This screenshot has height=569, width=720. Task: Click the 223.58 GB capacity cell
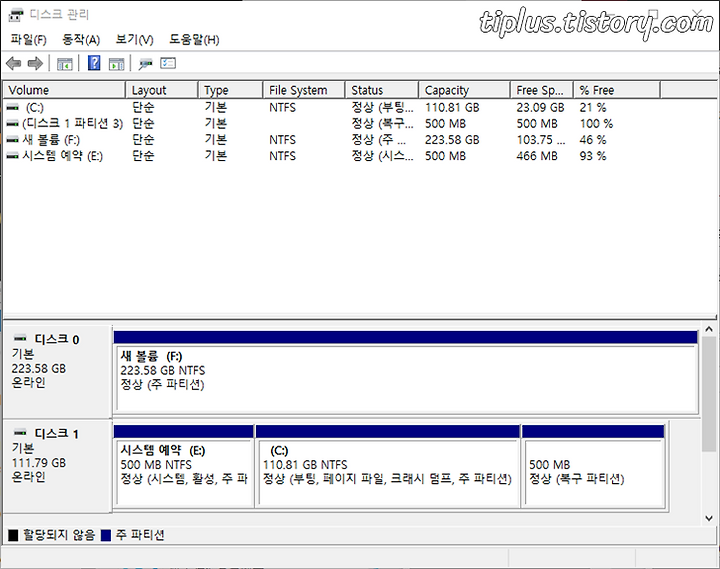(452, 140)
